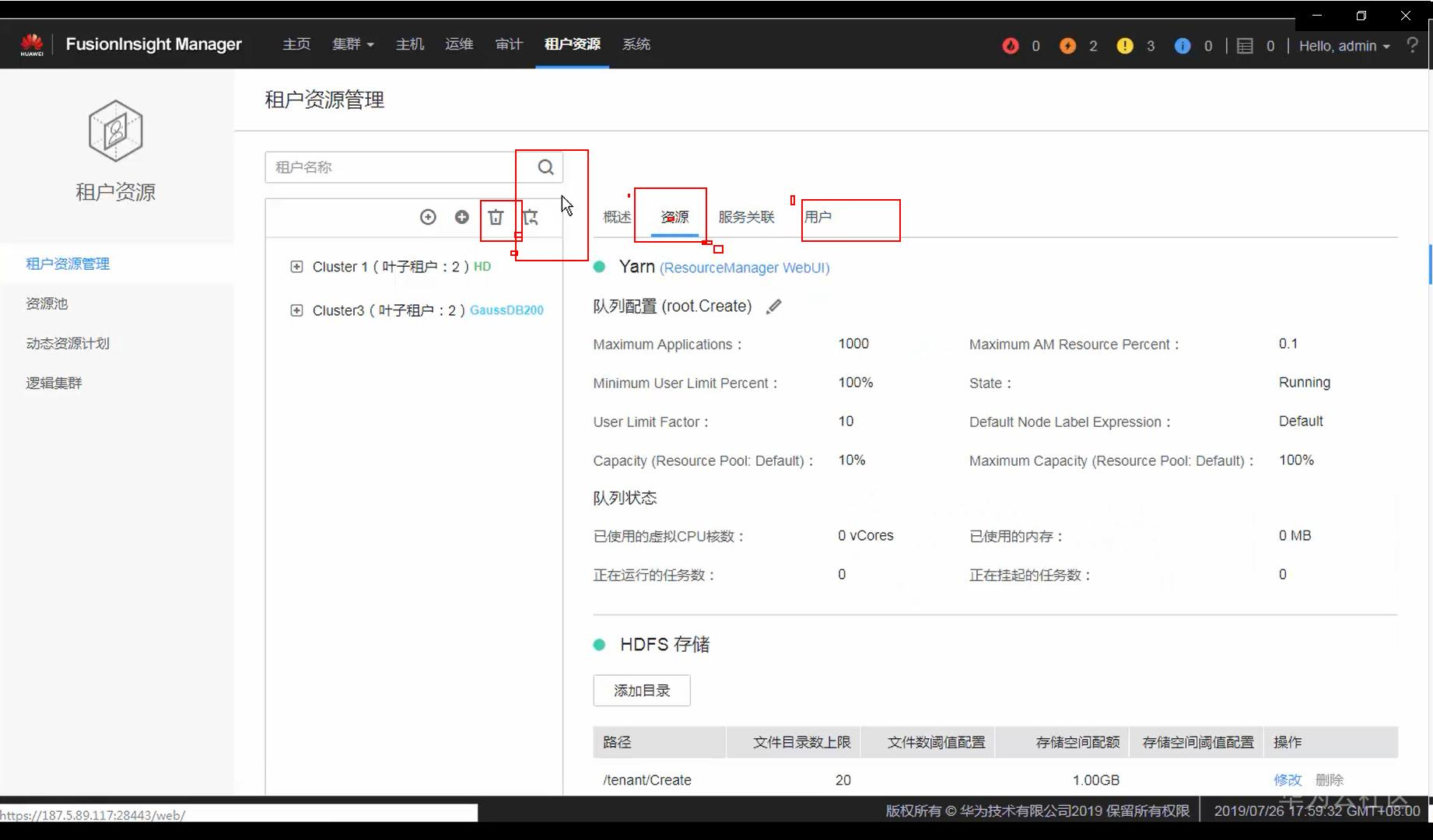Open the Hello, admin user dropdown
1433x840 pixels.
1344,46
